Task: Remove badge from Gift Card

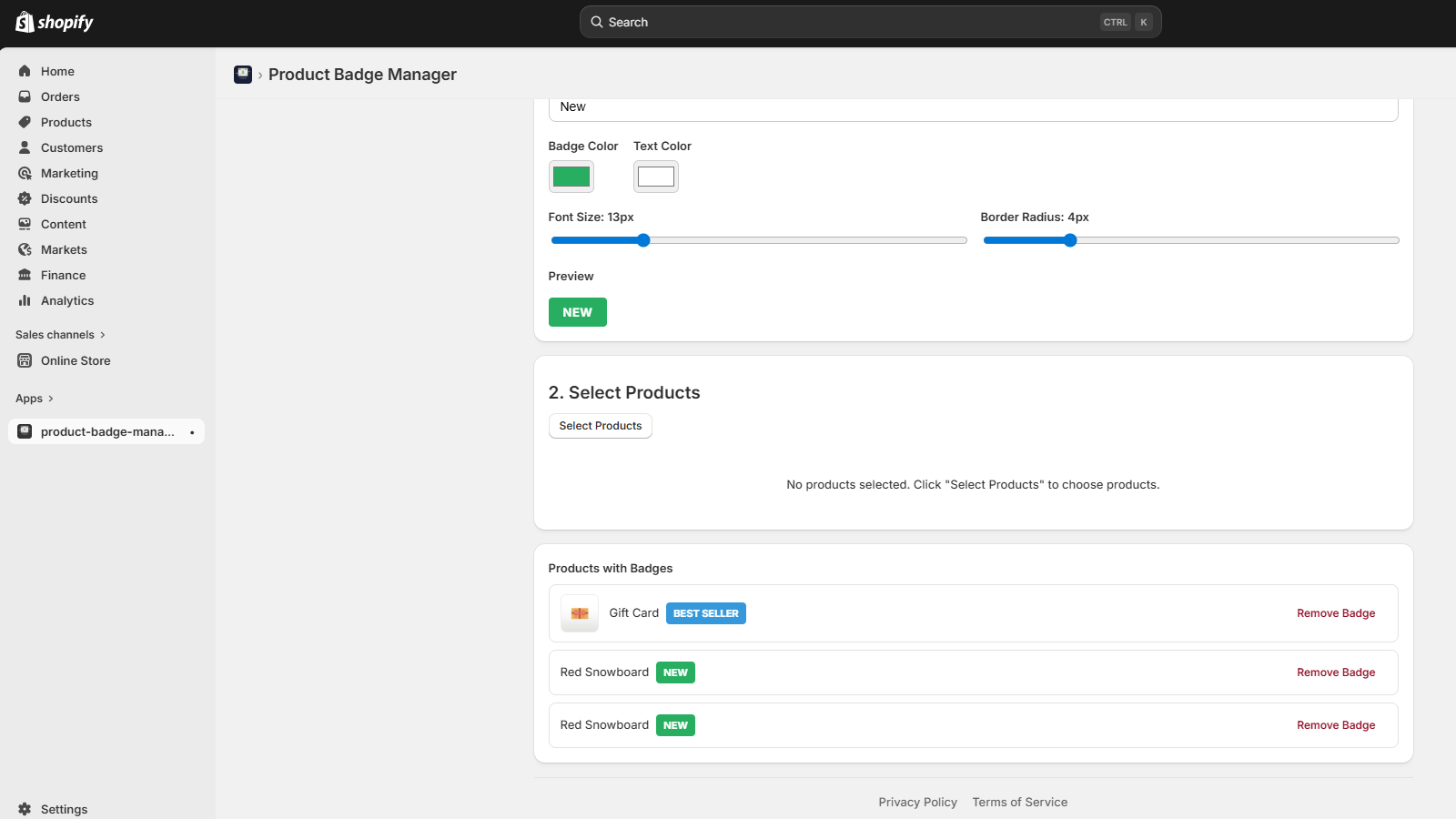Action: click(x=1335, y=613)
